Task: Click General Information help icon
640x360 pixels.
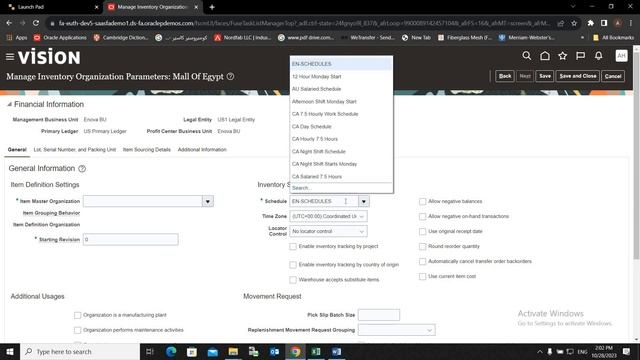Action: [82, 169]
